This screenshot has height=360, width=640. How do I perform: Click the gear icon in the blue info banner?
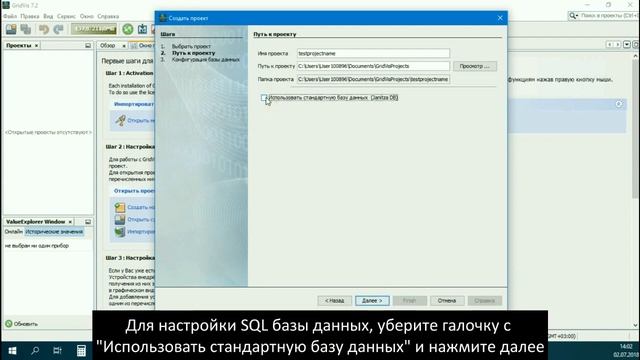[619, 104]
